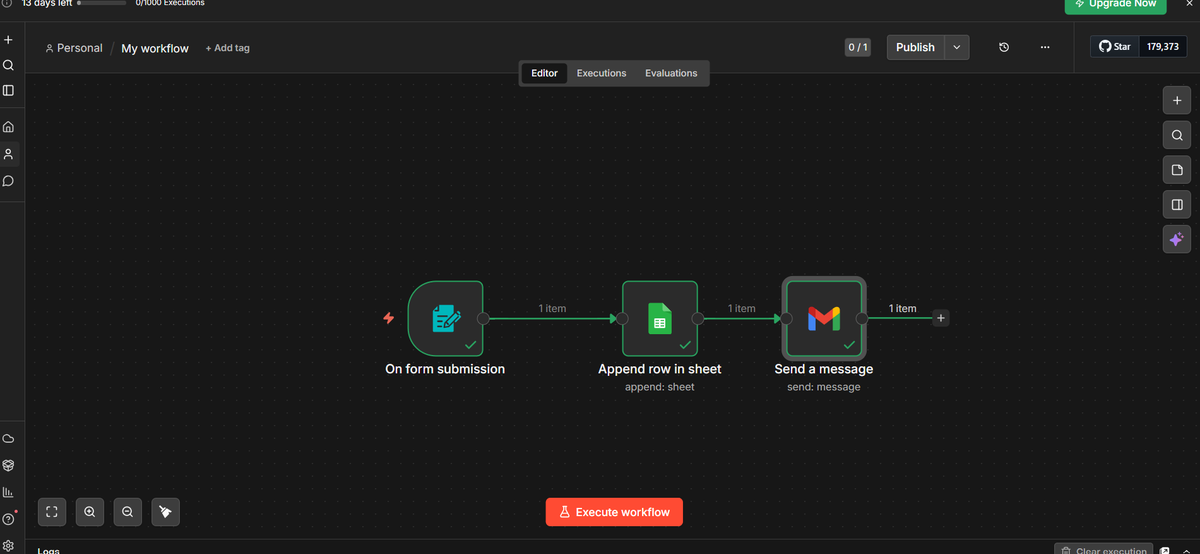Click the Upgrade Now button
1200x554 pixels.
tap(1115, 5)
